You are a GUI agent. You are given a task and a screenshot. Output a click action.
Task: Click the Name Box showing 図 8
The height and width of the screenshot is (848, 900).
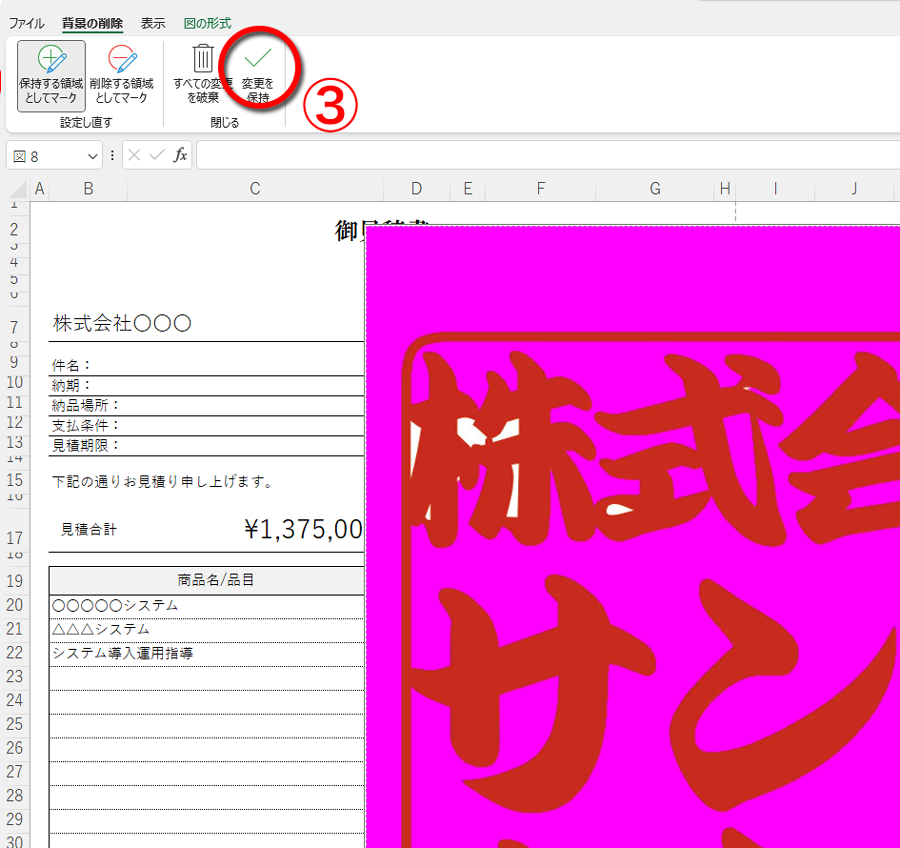(x=45, y=156)
